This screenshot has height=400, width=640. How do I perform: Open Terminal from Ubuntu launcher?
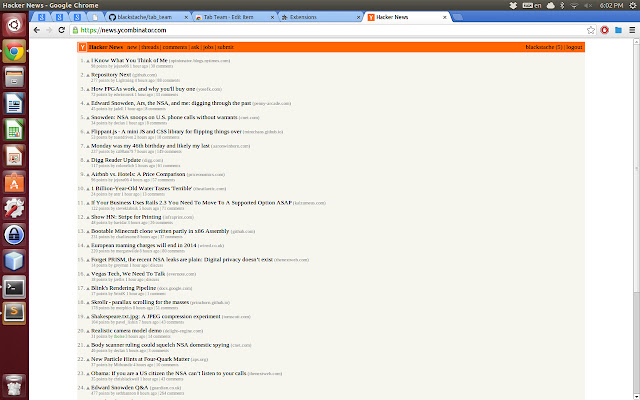tap(15, 286)
